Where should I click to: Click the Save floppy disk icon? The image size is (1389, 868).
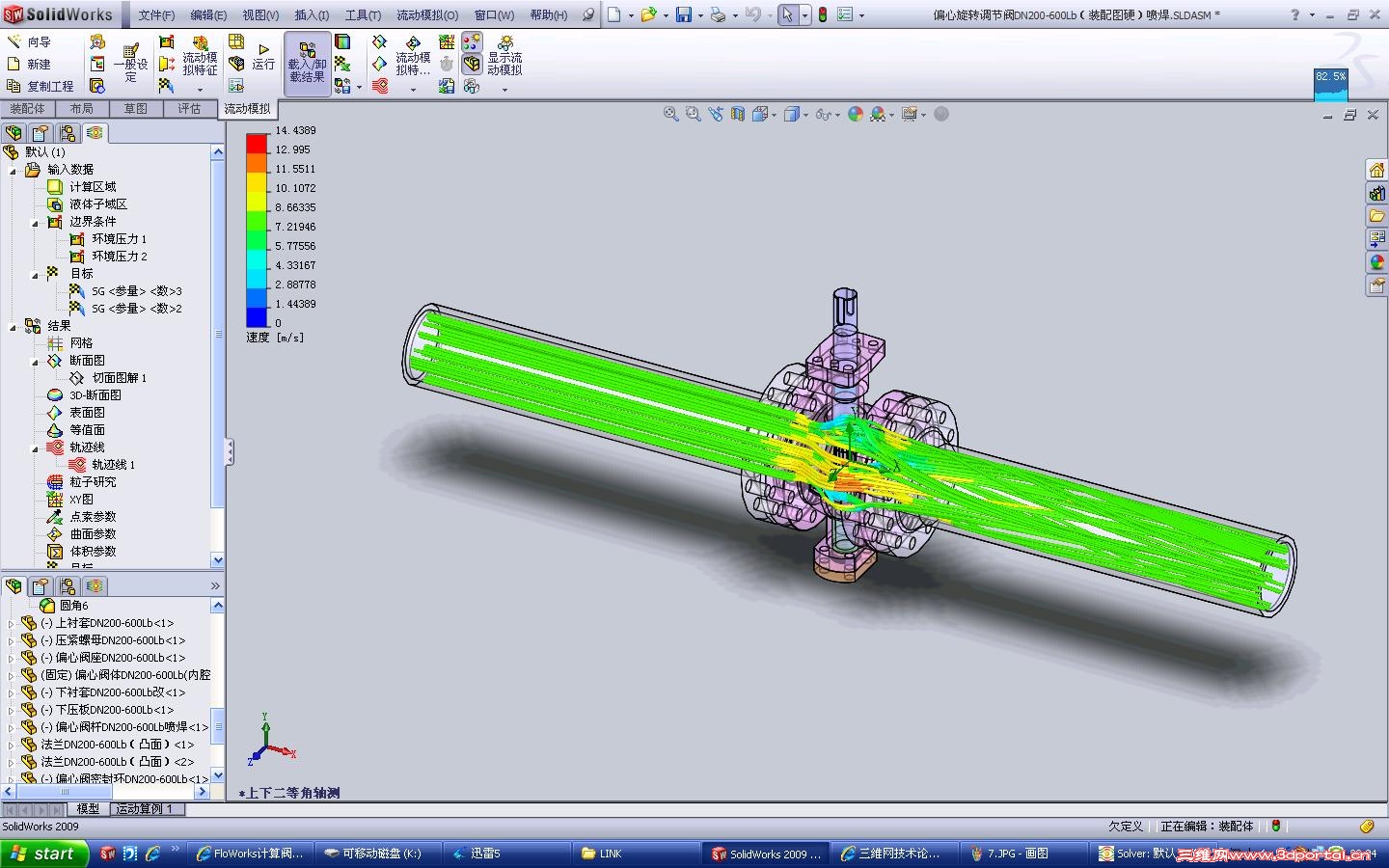(x=684, y=14)
